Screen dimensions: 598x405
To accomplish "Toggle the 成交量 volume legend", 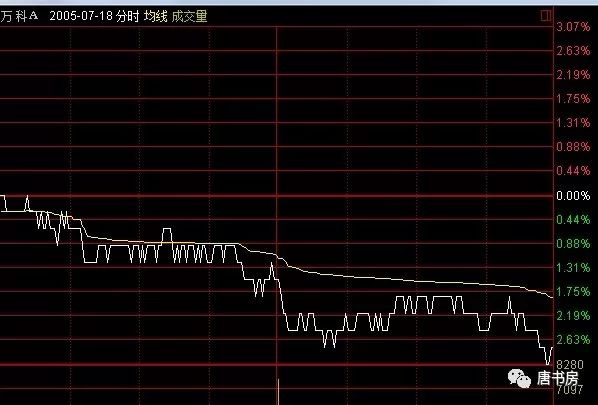I will coord(189,16).
